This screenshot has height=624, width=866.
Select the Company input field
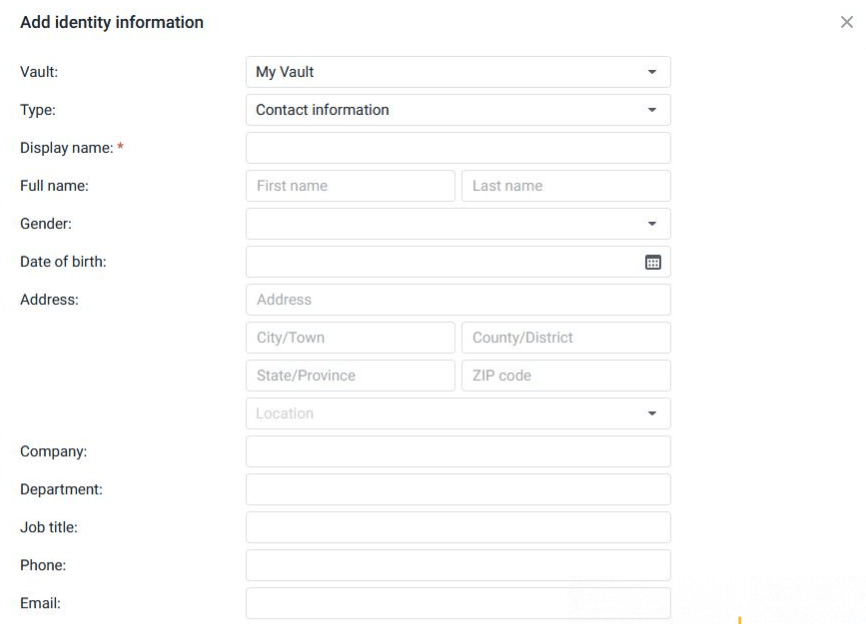pos(457,451)
